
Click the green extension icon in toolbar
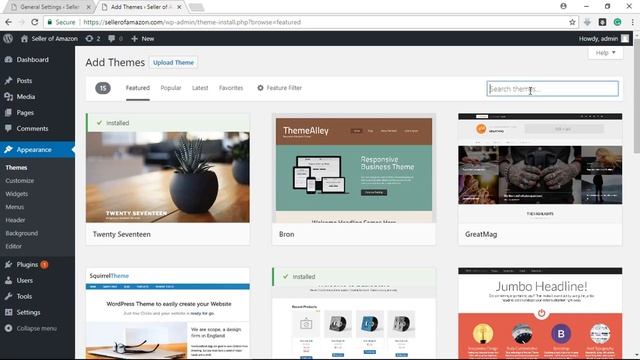[x=618, y=22]
